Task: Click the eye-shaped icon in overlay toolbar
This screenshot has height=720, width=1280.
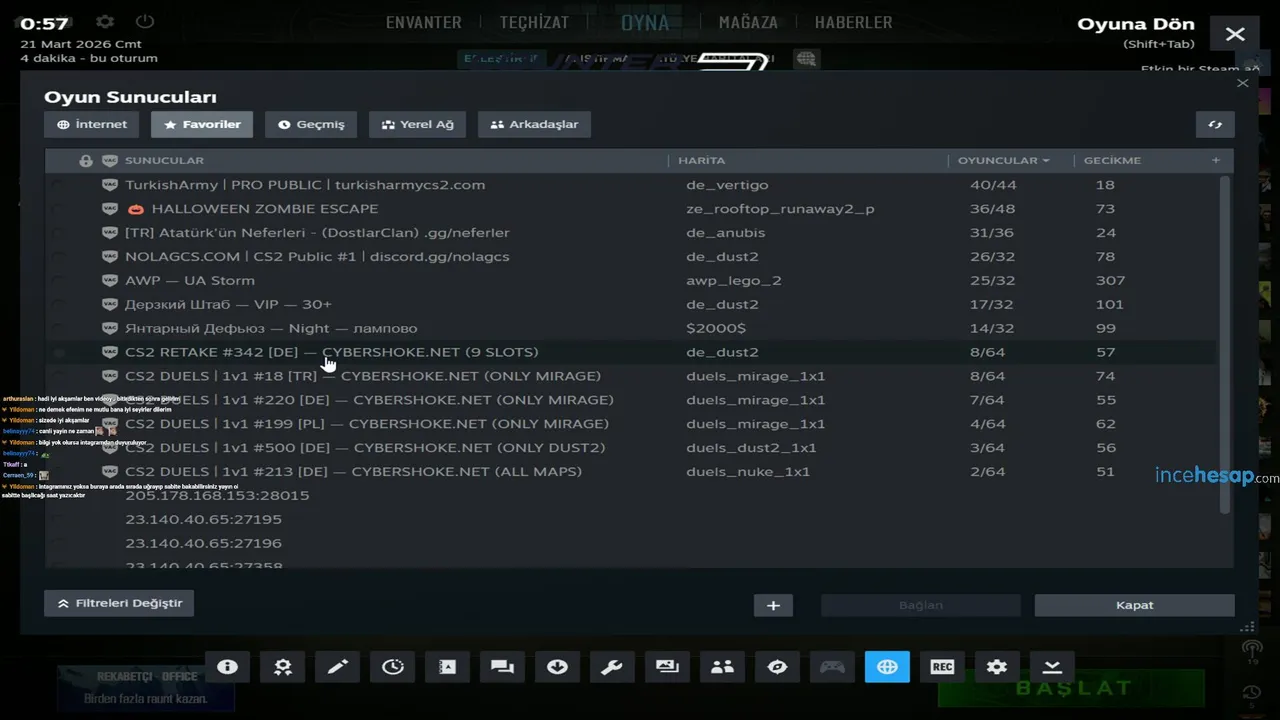Action: (x=777, y=667)
